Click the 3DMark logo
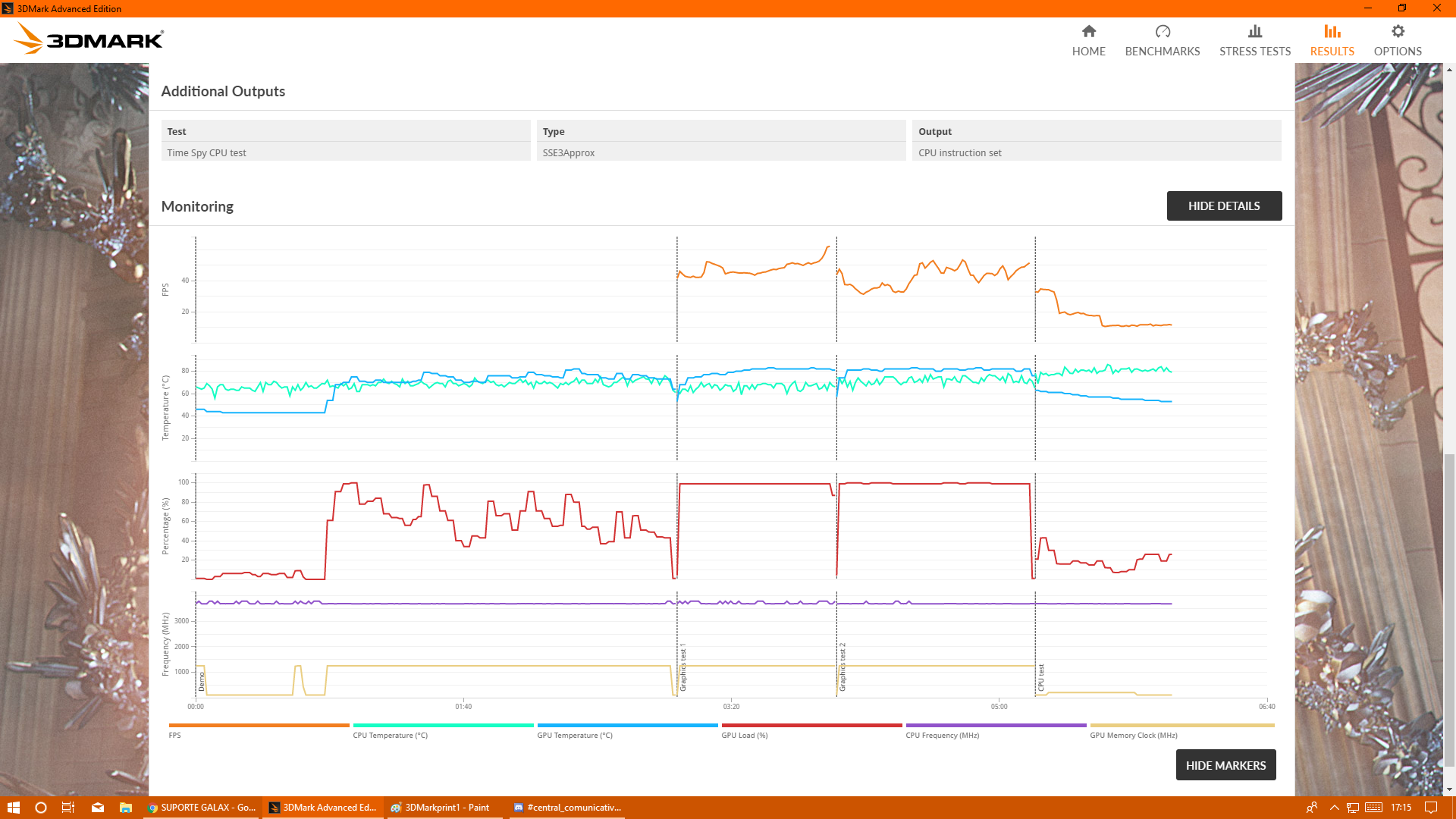 [89, 39]
